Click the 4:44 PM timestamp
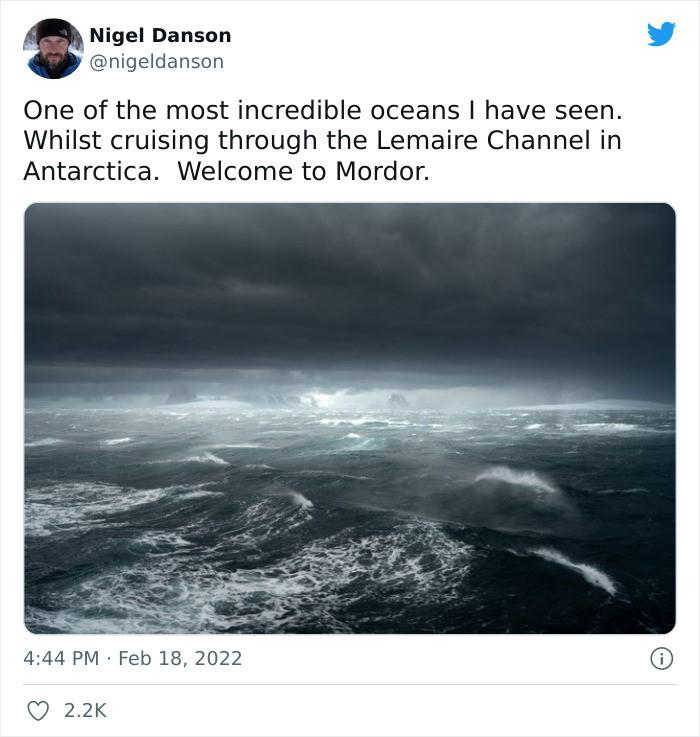The image size is (700, 737). pos(61,658)
